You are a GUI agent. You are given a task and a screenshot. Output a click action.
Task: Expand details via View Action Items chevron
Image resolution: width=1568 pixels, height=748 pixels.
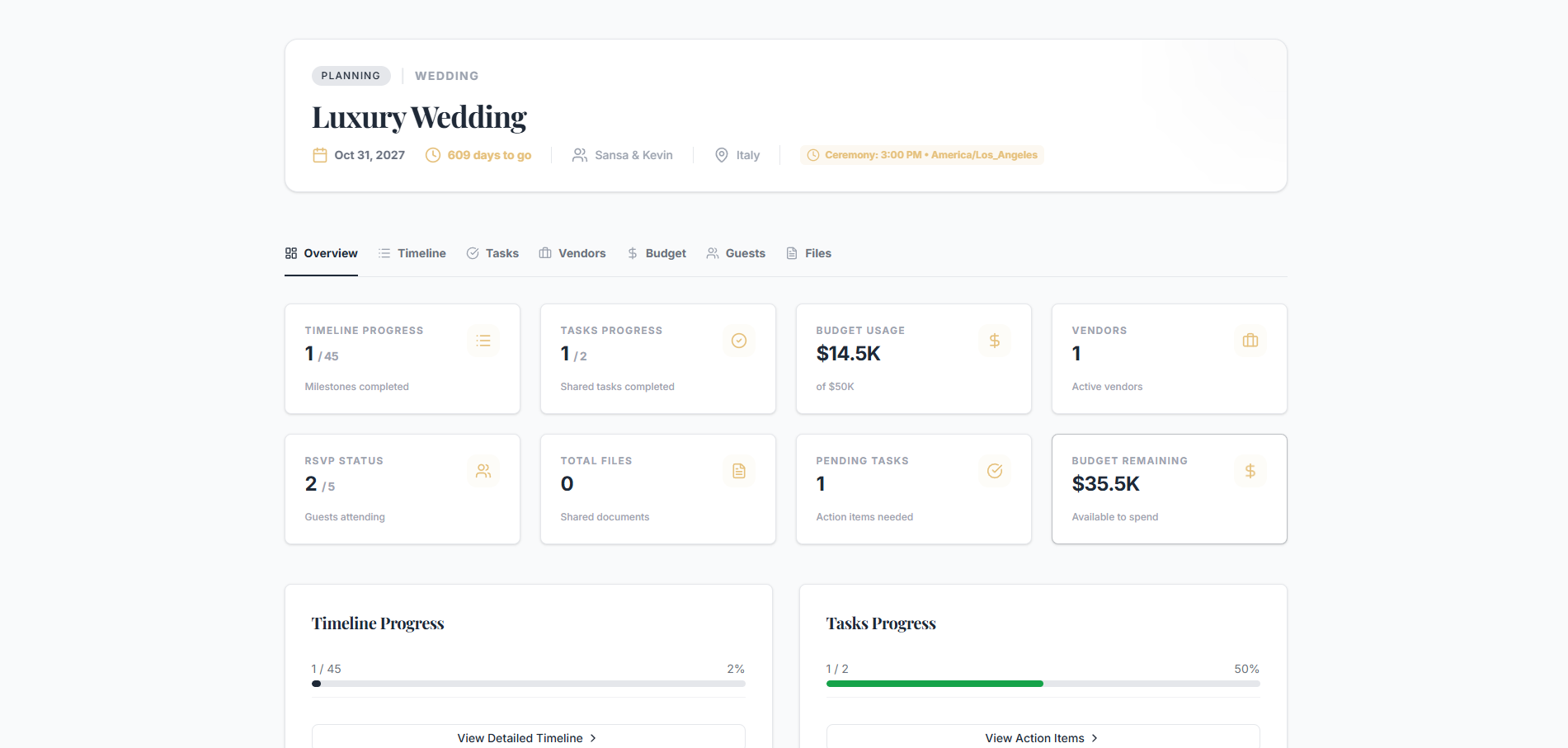tap(1095, 737)
